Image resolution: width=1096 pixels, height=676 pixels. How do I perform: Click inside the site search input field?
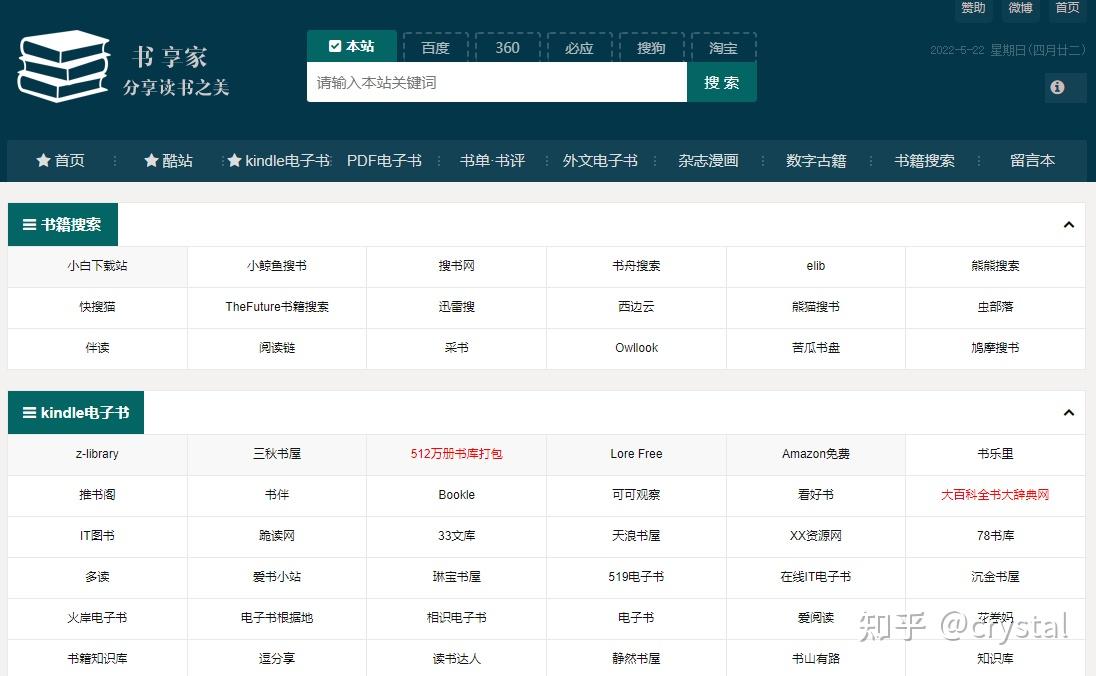490,82
